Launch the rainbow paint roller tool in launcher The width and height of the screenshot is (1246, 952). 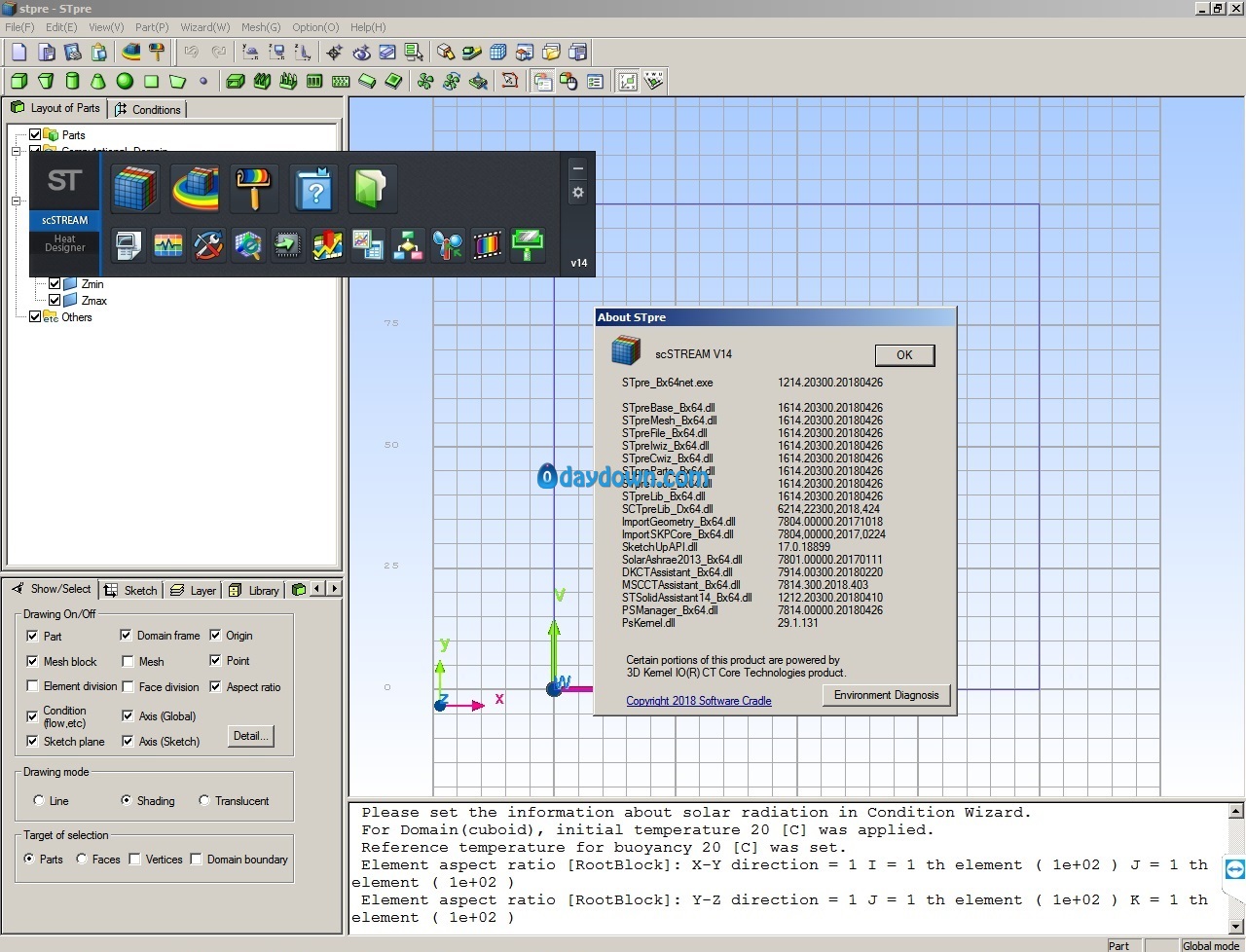click(x=254, y=188)
